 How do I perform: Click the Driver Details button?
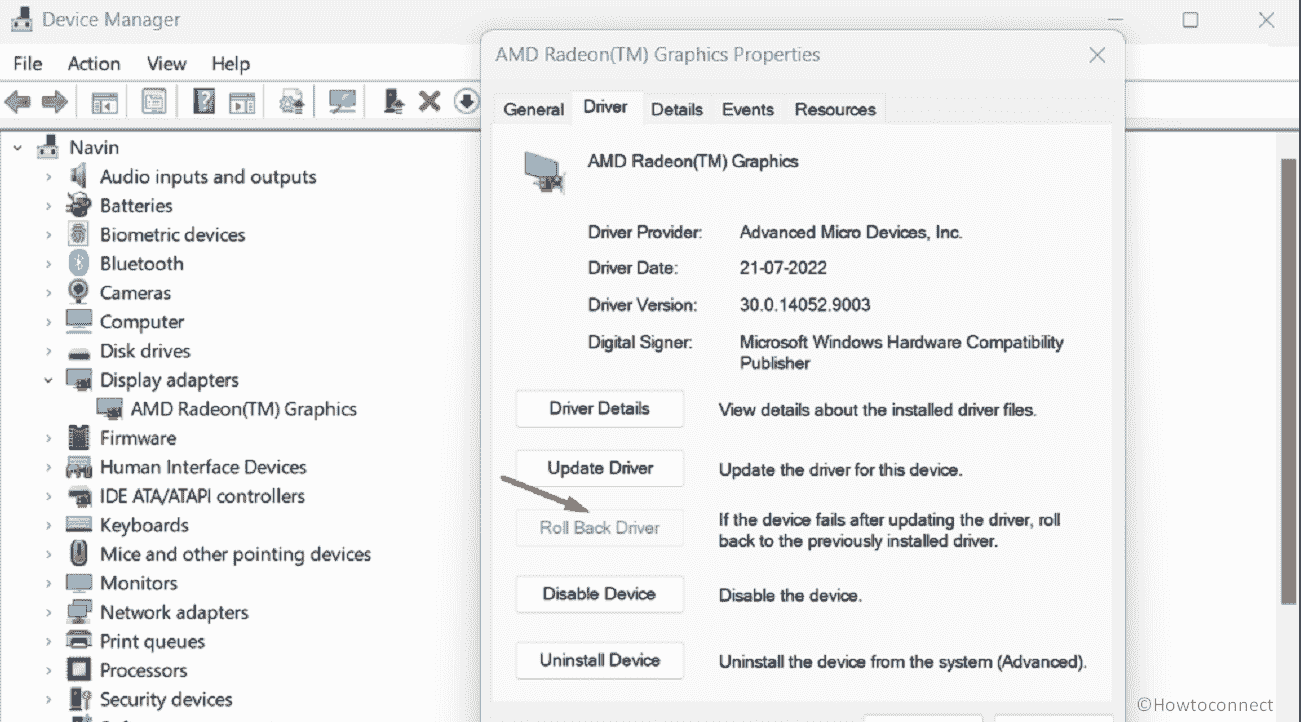pyautogui.click(x=600, y=408)
